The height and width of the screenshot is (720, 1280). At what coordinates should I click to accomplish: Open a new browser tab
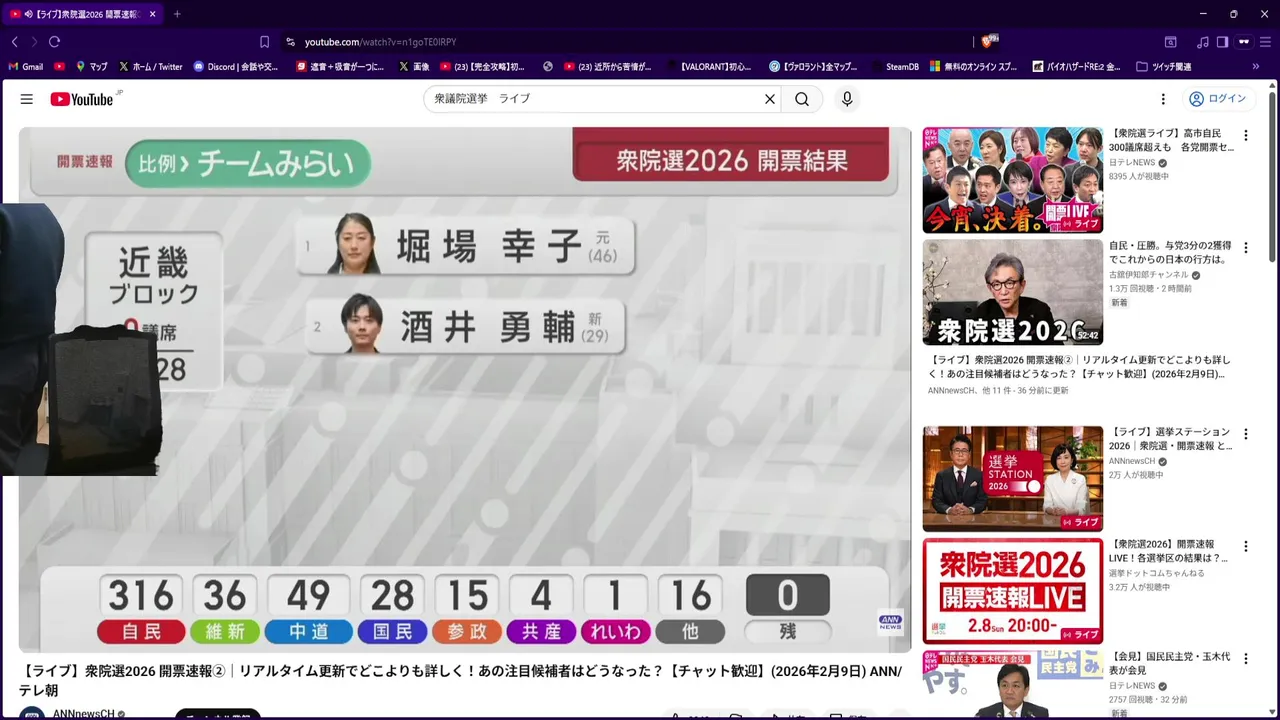[177, 14]
